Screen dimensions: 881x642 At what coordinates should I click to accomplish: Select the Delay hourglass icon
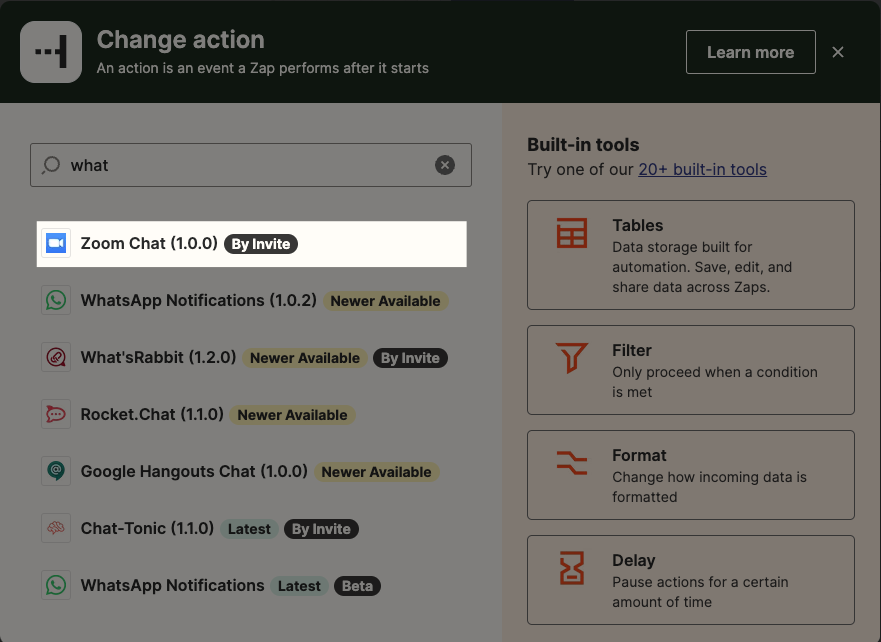click(571, 568)
